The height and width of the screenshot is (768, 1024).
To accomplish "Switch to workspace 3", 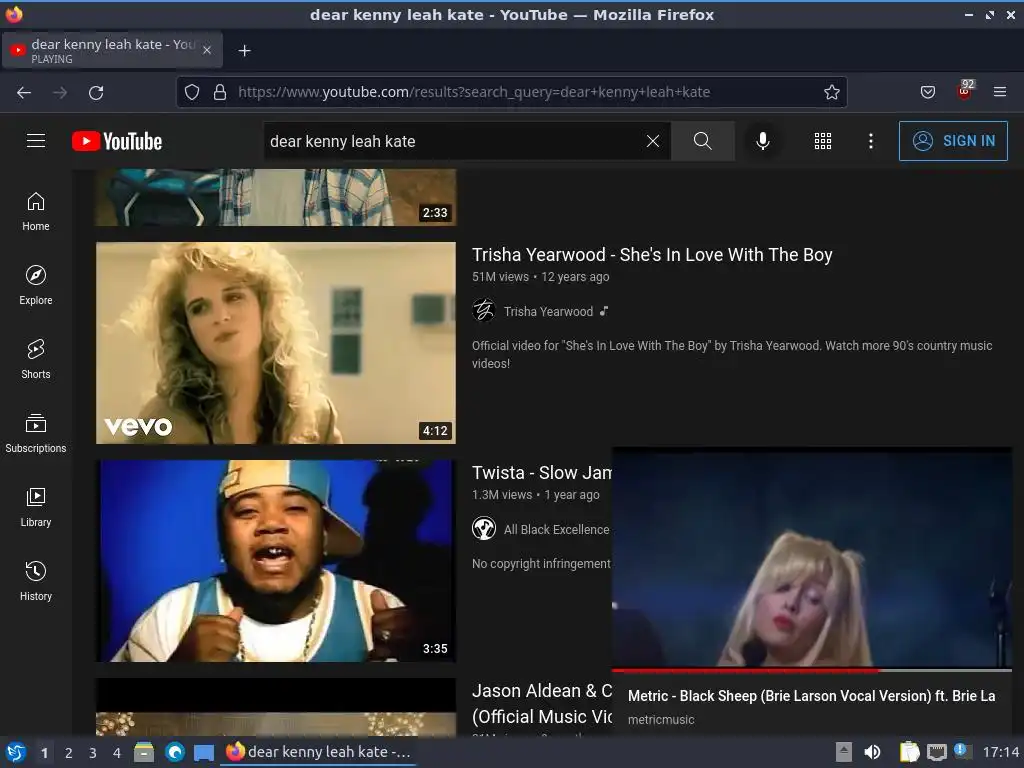I will 93,753.
